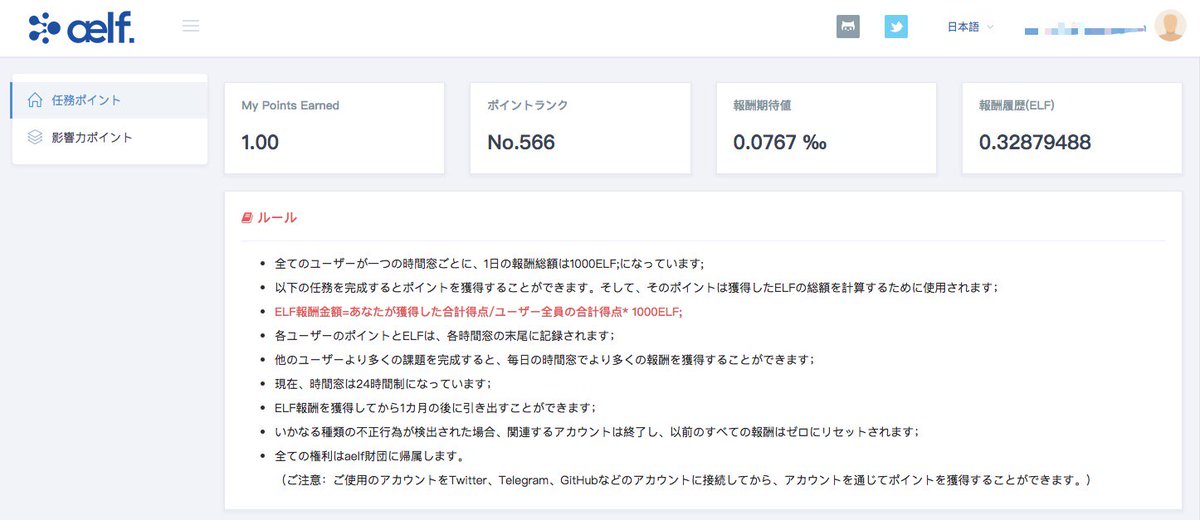
Task: Click the red ELF報酬金額 formula line
Action: [478, 312]
